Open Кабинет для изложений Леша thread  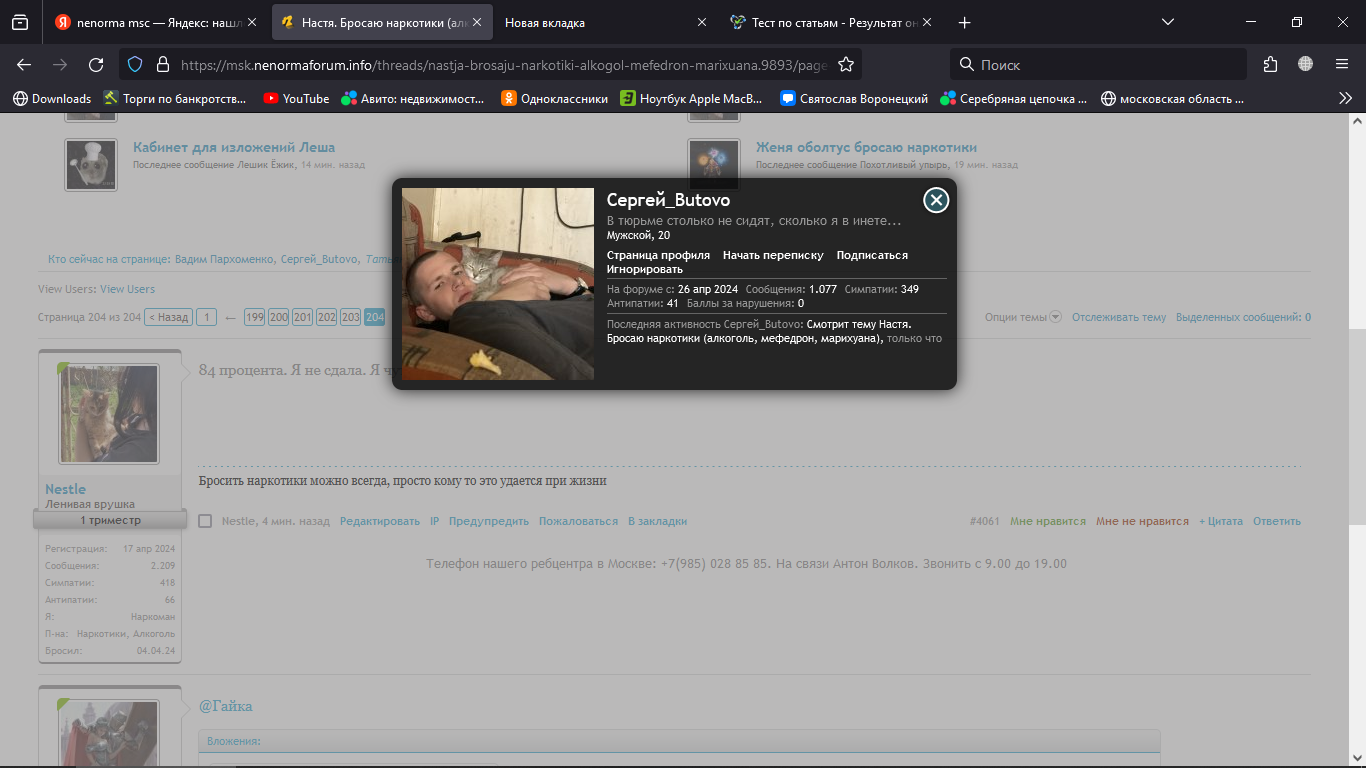coord(234,147)
